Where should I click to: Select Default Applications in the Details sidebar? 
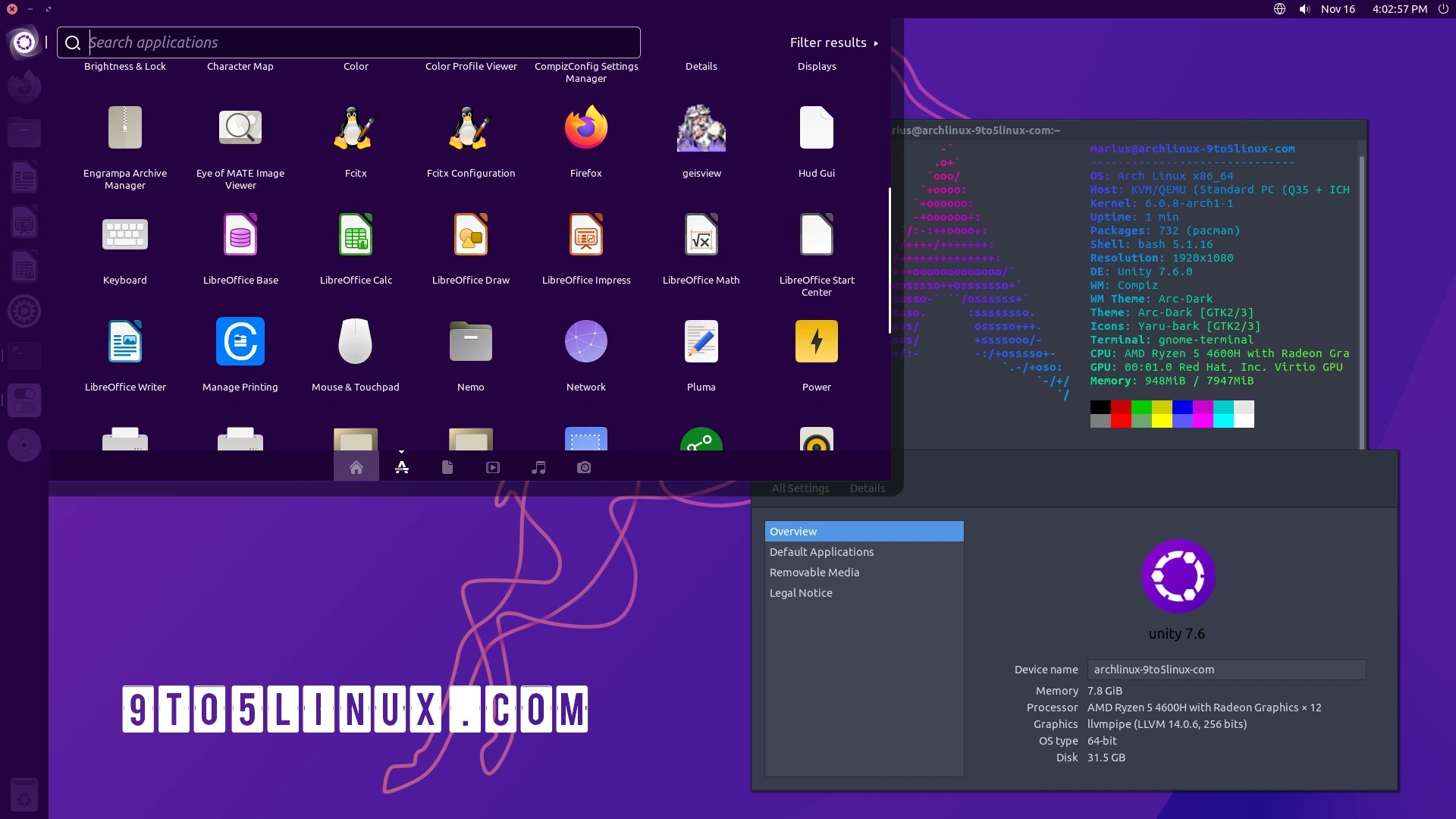pyautogui.click(x=821, y=551)
